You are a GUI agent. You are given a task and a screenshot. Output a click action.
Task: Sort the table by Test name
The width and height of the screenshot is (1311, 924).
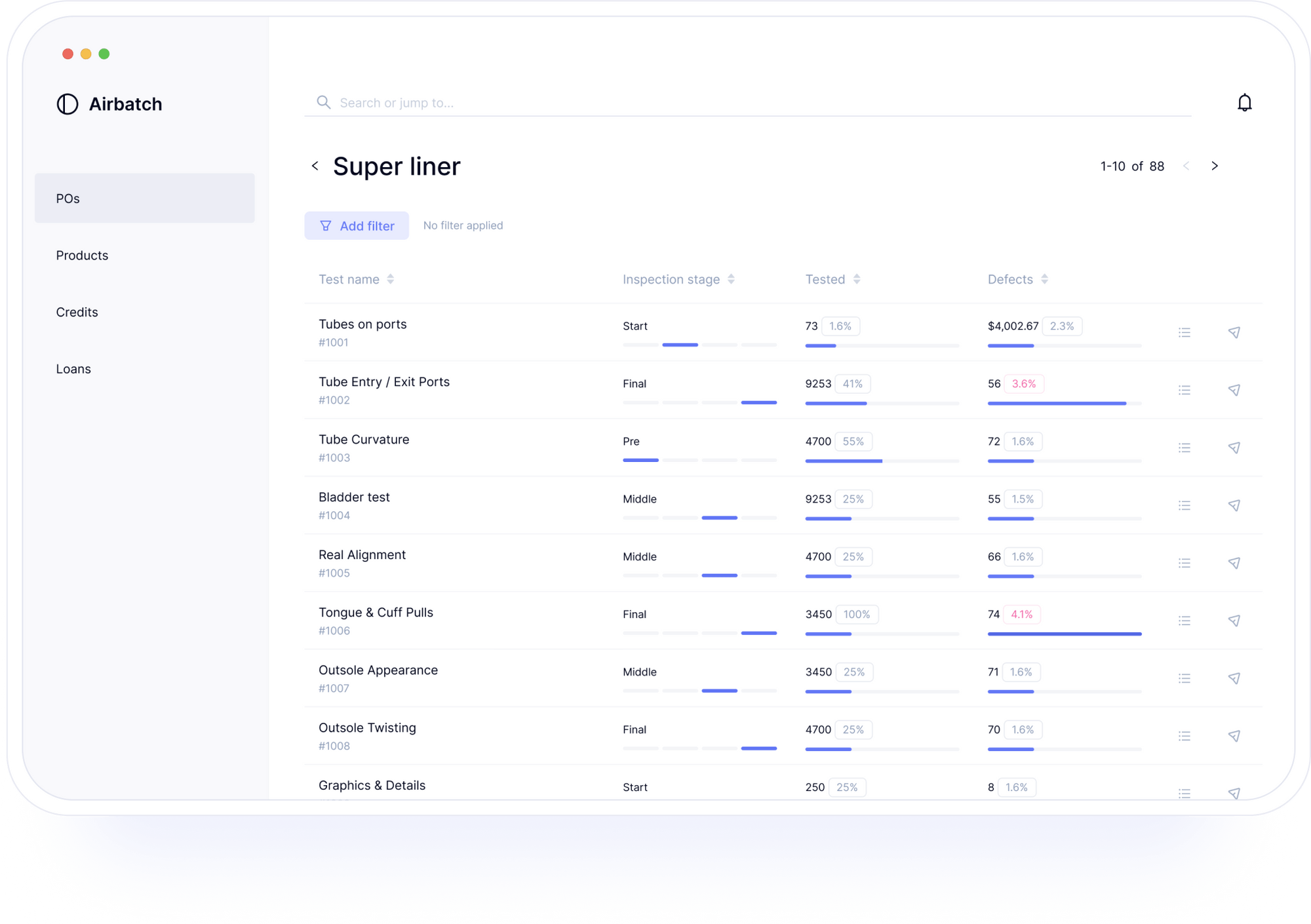pos(391,279)
